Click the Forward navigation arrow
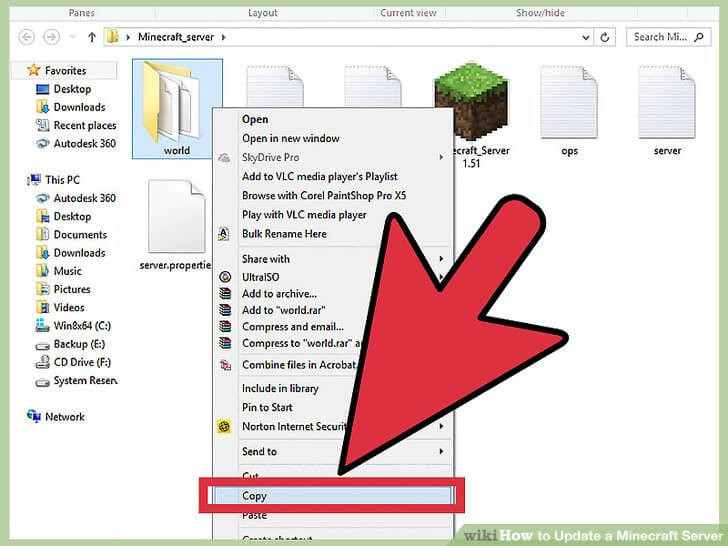 [x=52, y=37]
